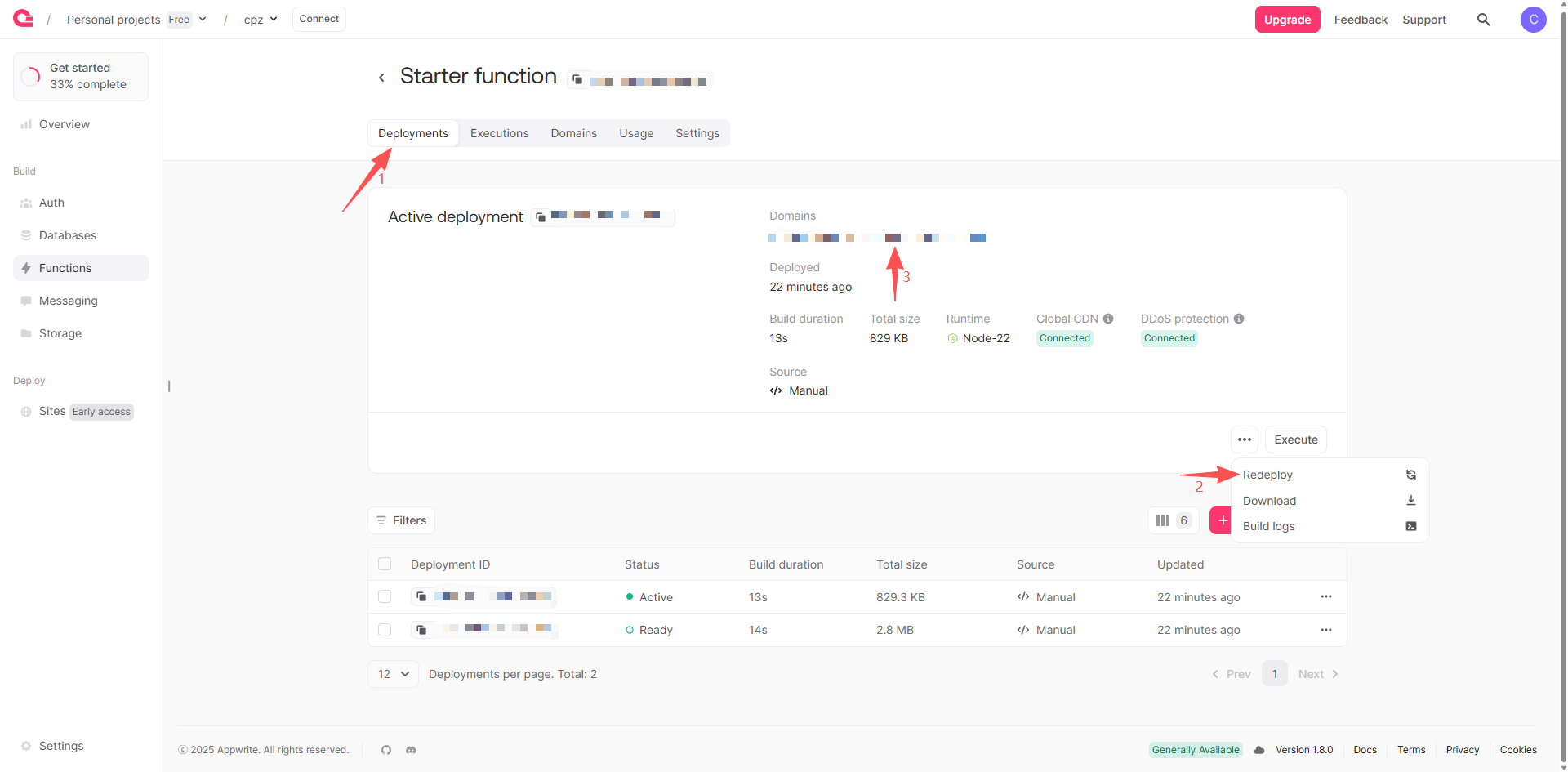Open the search magnifier icon
1568x772 pixels.
1484,20
